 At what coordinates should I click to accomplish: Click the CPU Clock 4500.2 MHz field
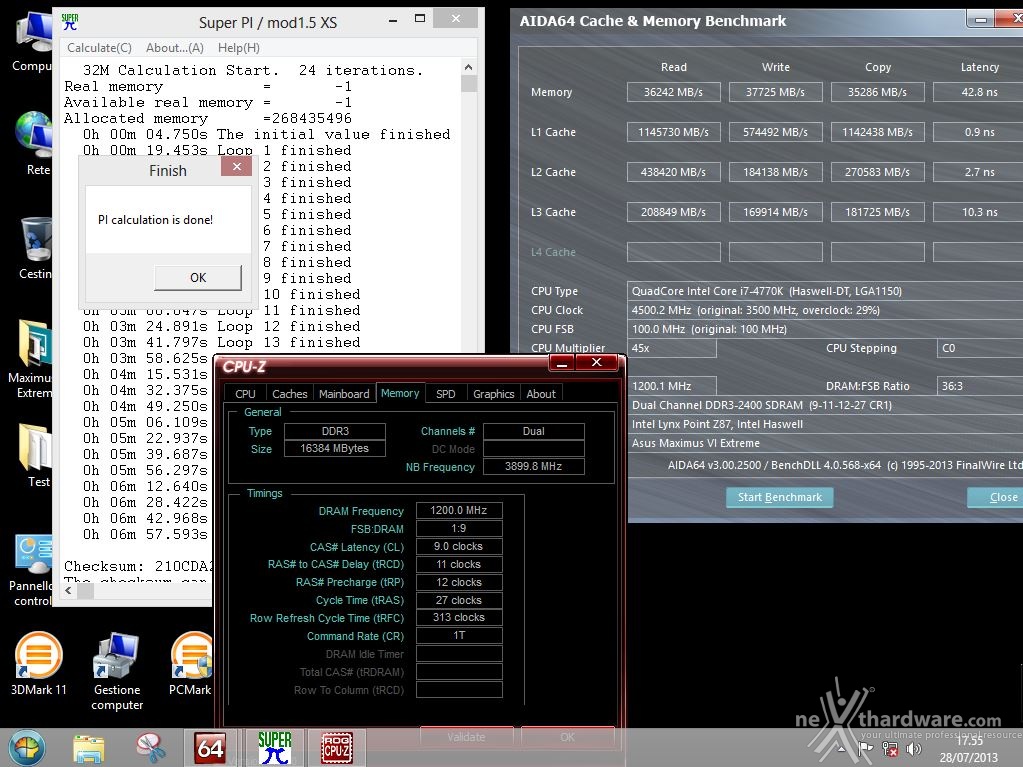[x=825, y=310]
